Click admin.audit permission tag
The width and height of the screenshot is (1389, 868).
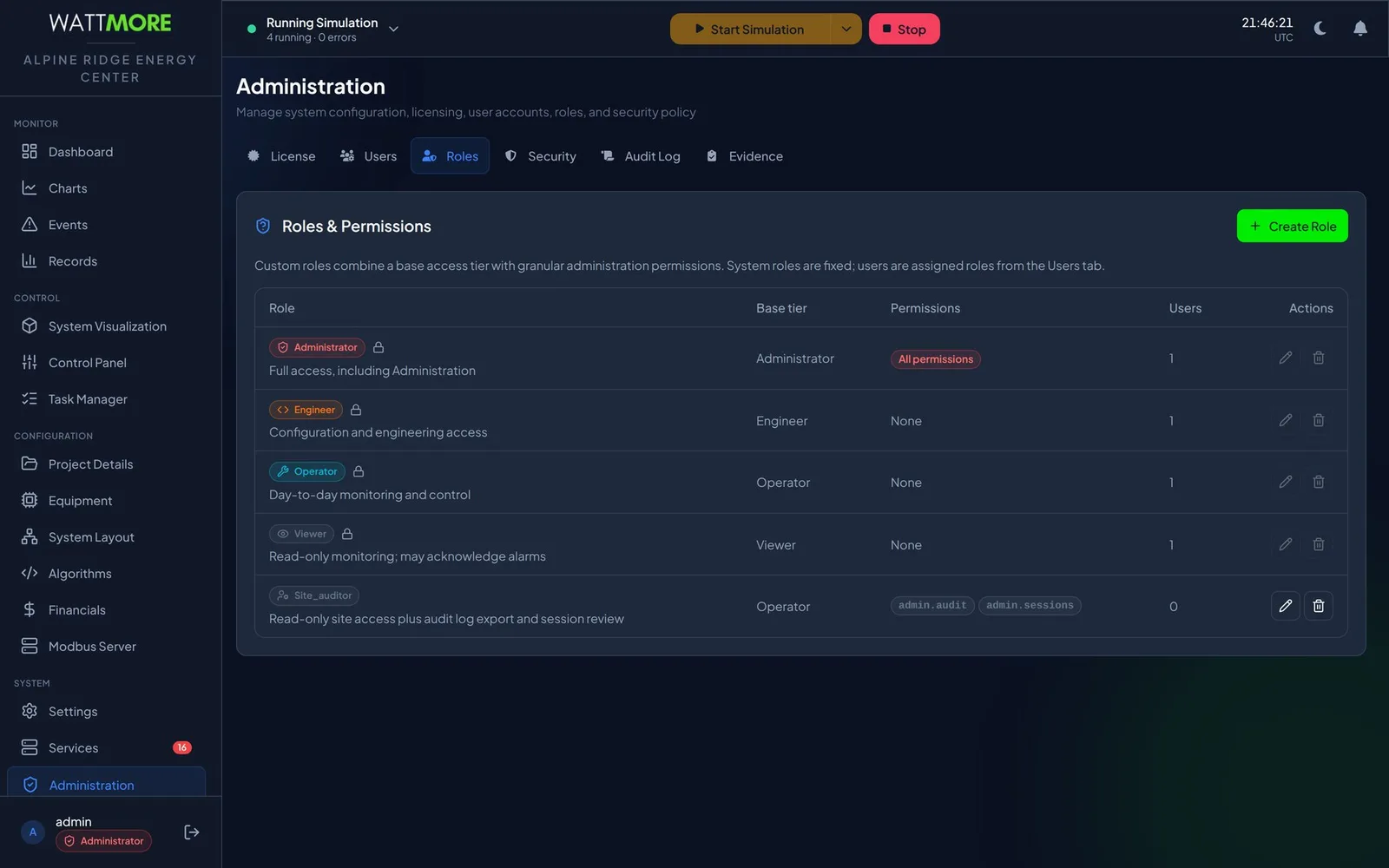click(932, 606)
